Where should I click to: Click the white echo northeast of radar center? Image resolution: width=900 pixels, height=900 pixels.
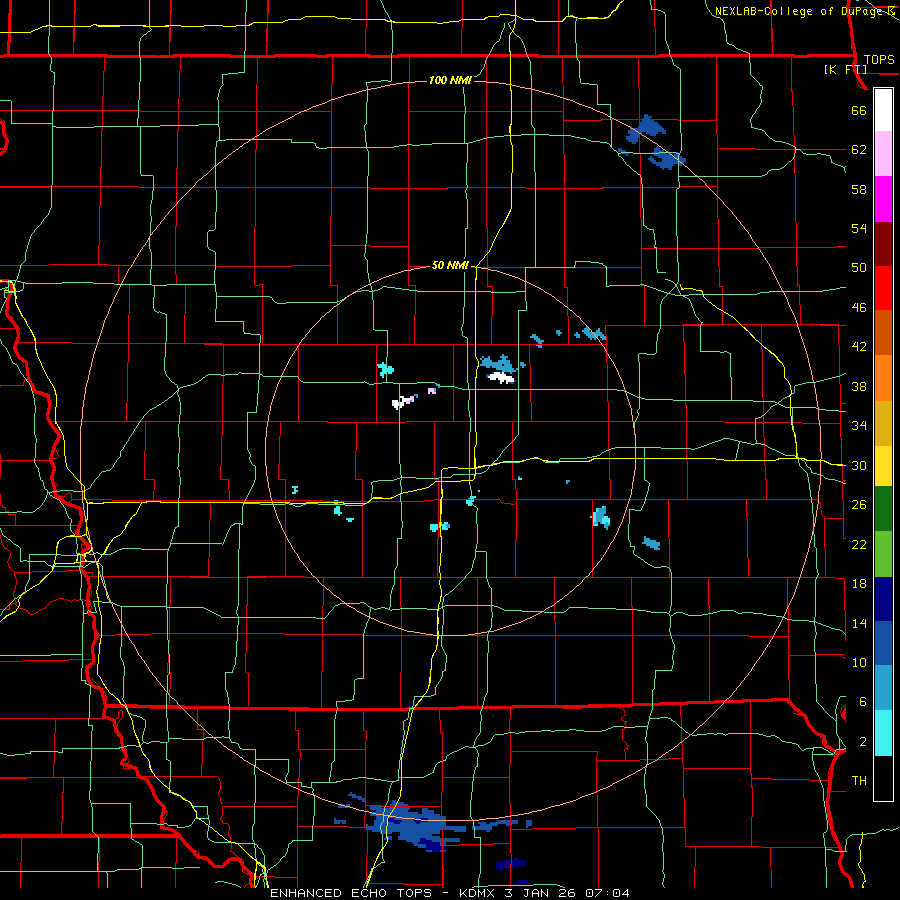click(x=501, y=377)
